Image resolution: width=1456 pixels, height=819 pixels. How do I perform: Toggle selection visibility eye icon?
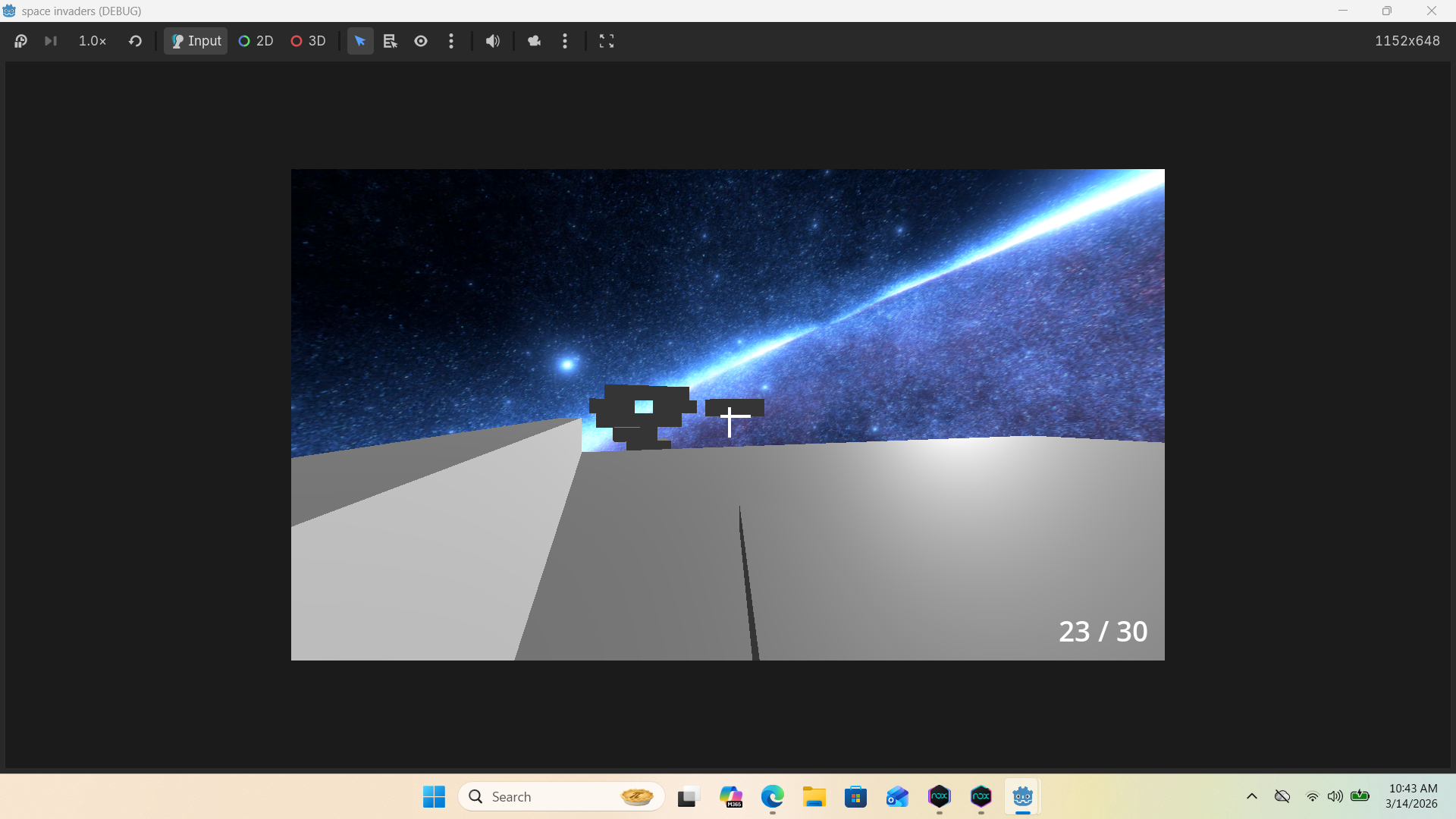[x=421, y=41]
